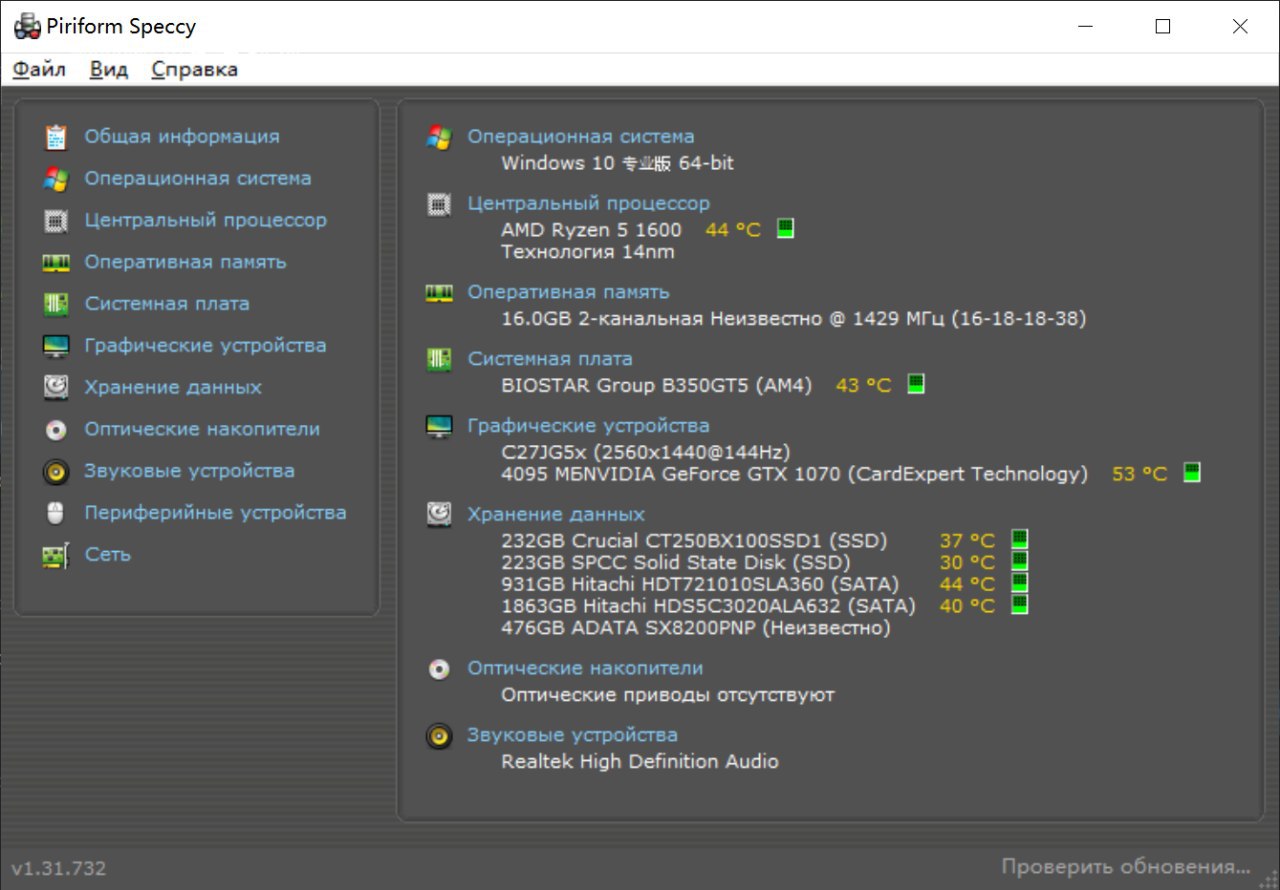
Task: Click the speaker icon for Звуковые устройства
Action: 56,472
